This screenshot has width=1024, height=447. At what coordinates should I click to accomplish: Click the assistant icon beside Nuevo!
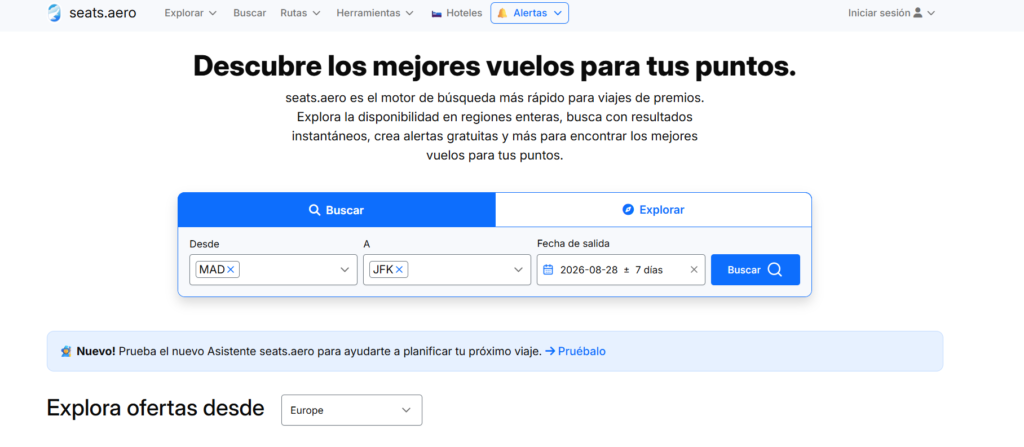click(66, 351)
